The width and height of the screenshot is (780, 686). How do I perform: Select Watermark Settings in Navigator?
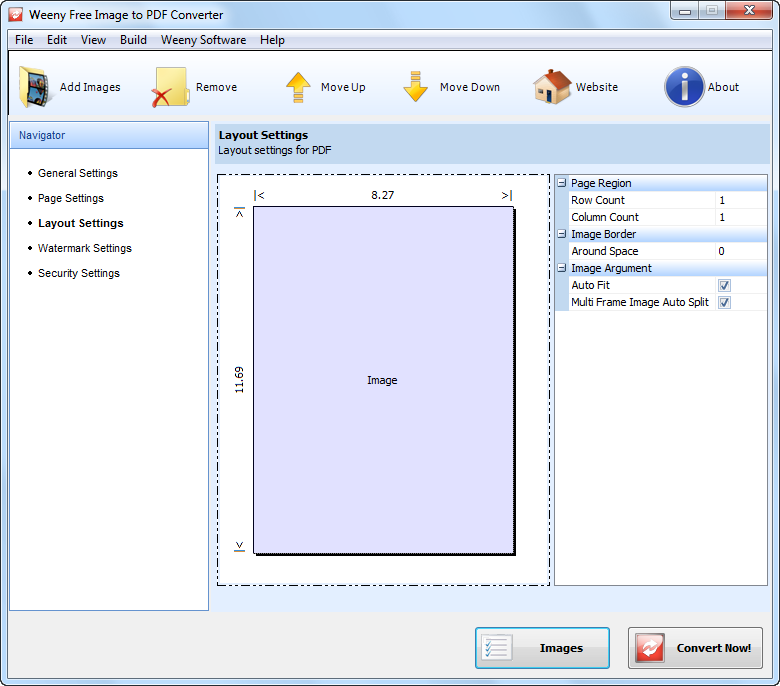(x=84, y=248)
